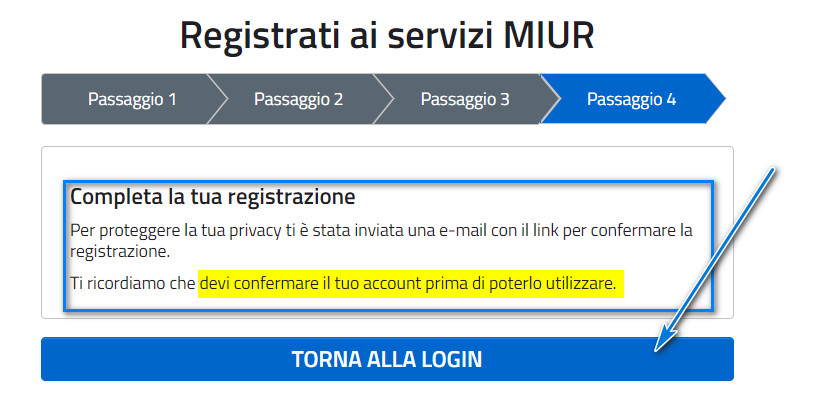This screenshot has width=813, height=414.
Task: Click the pointed tip of Passaggio 4
Action: (716, 99)
